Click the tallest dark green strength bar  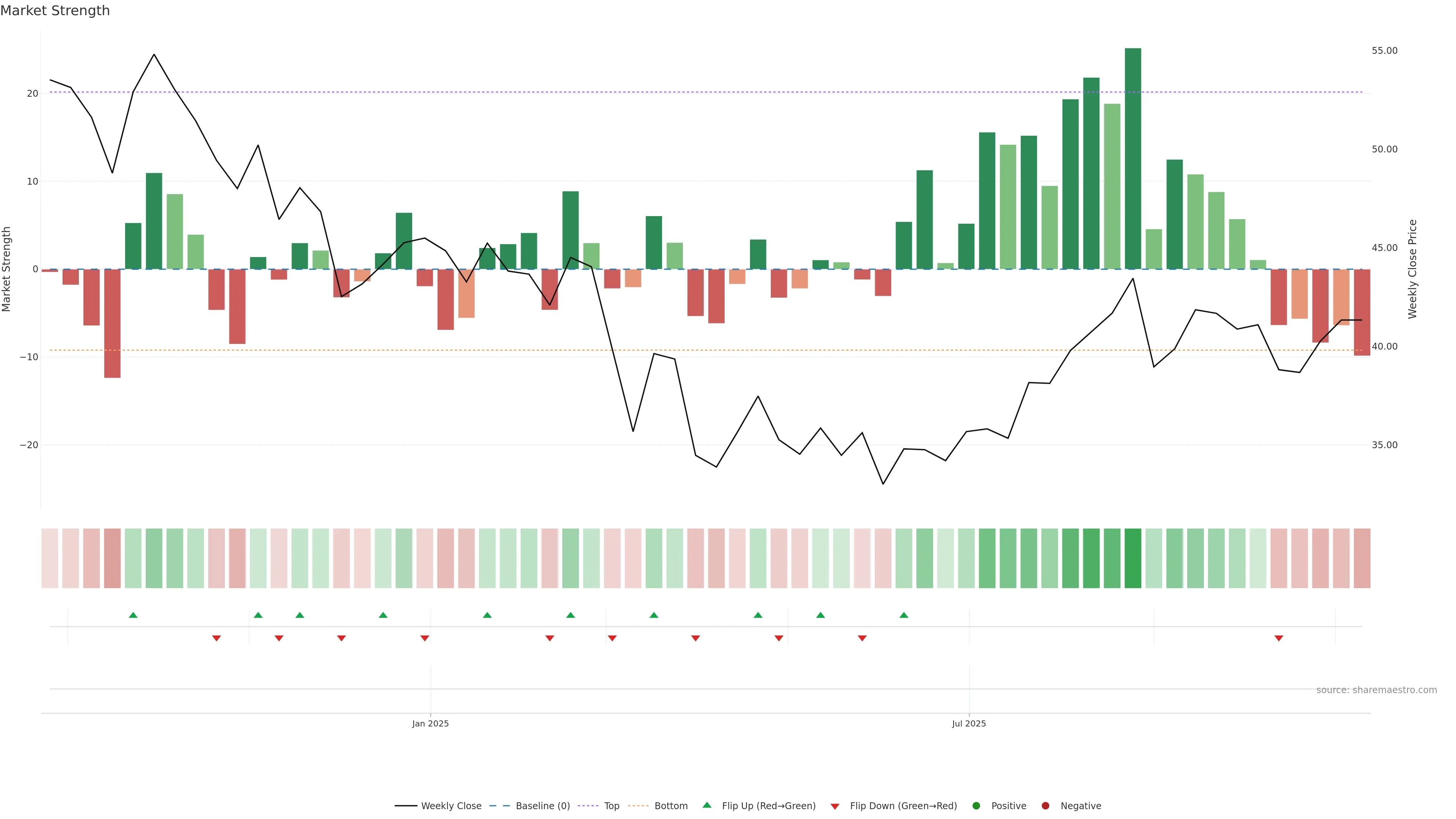[x=1133, y=158]
